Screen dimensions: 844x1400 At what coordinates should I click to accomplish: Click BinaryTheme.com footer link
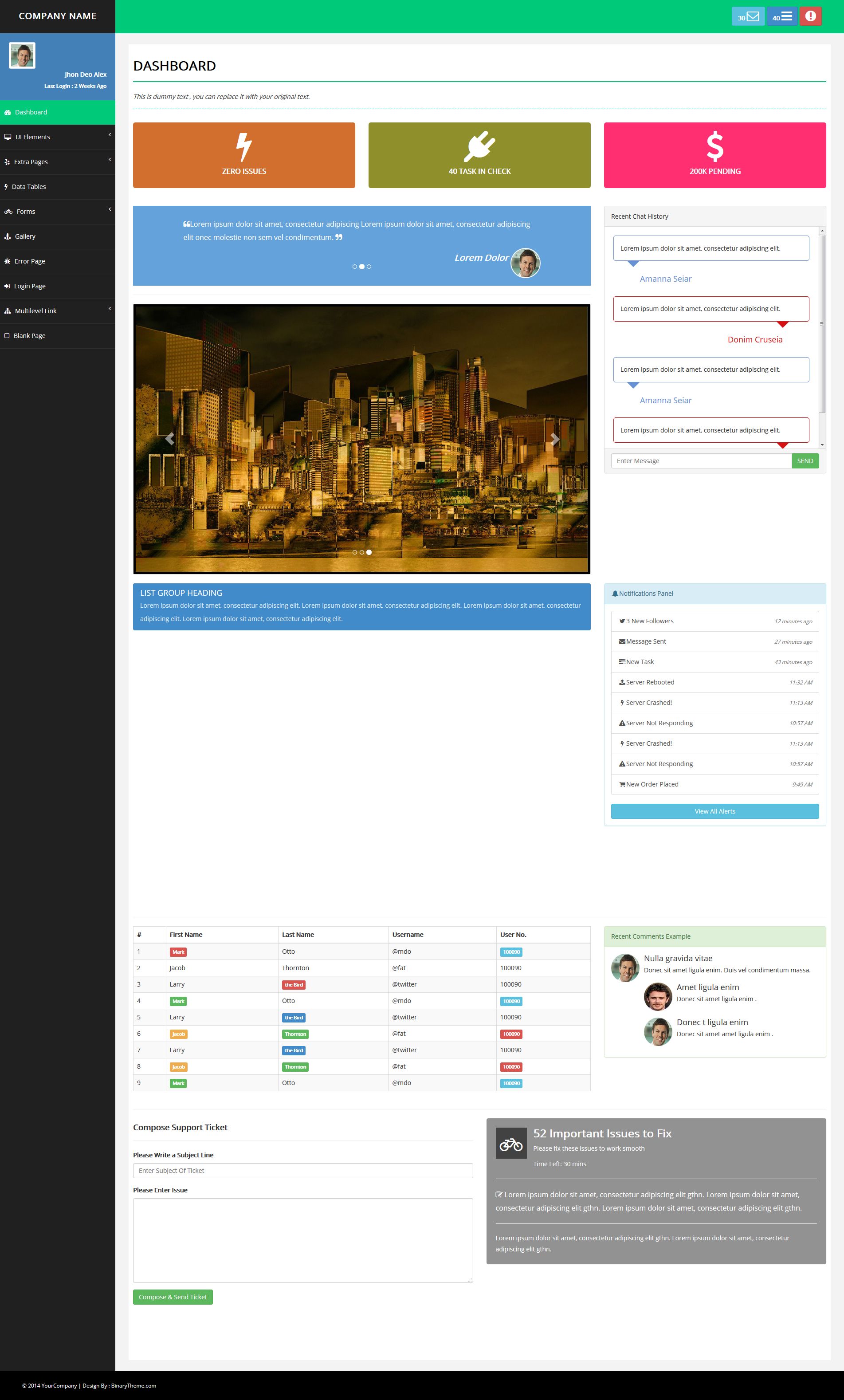133,1385
